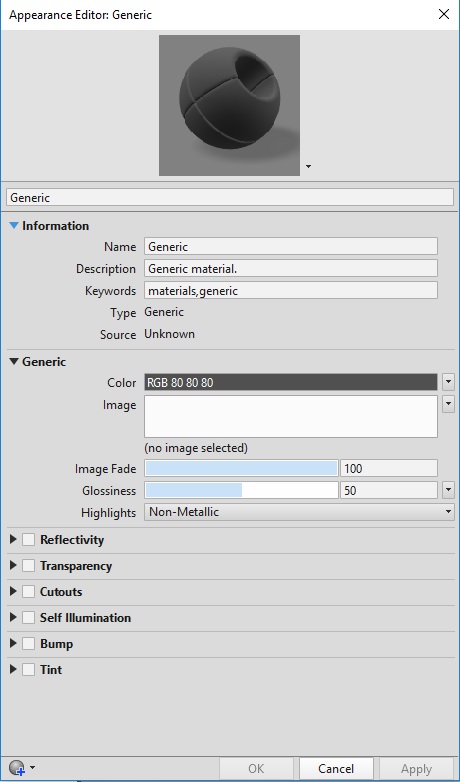Enable the Self Illumination checkbox
Image resolution: width=460 pixels, height=782 pixels.
(x=28, y=617)
